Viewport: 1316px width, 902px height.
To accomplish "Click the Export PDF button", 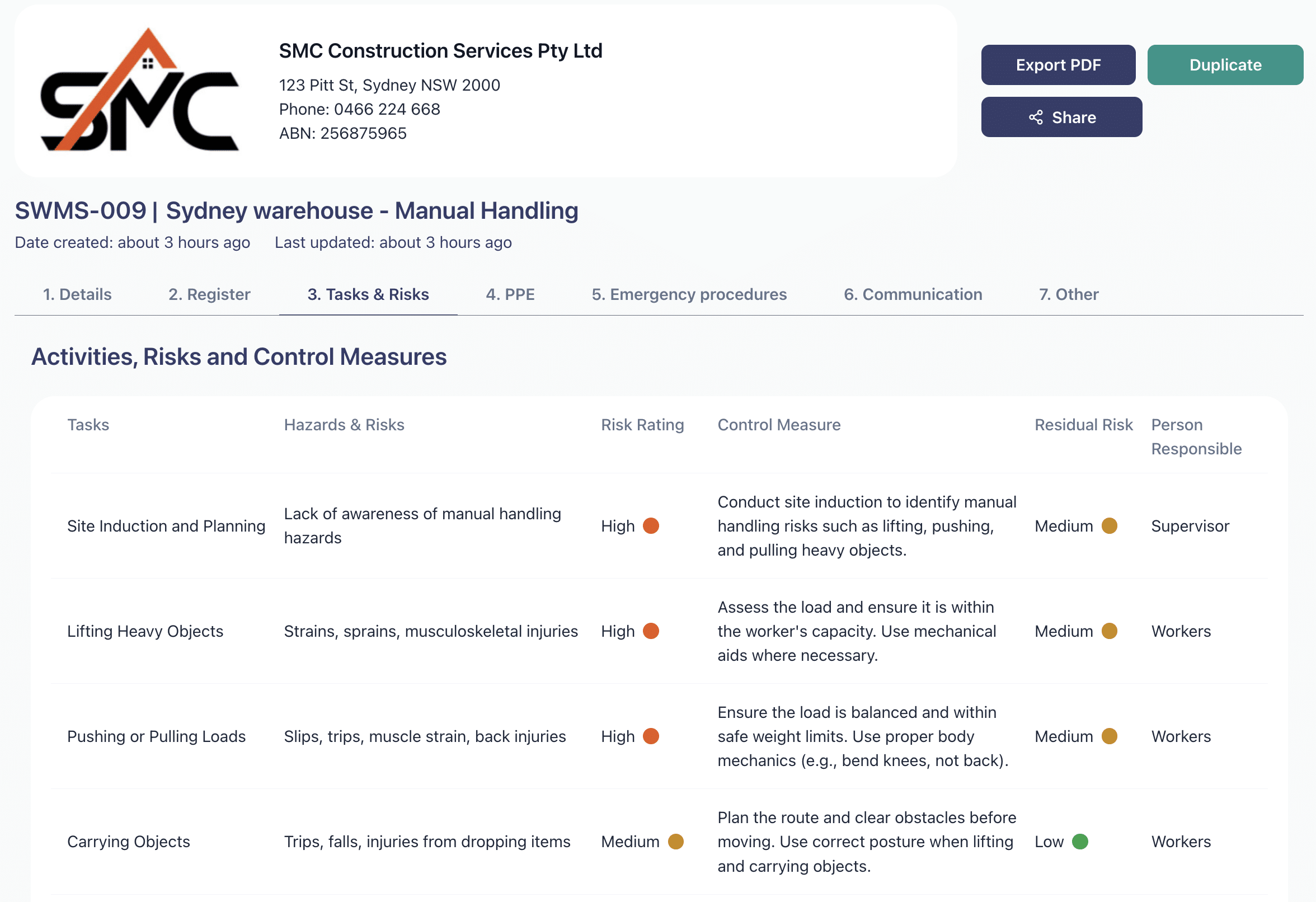I will coord(1058,64).
